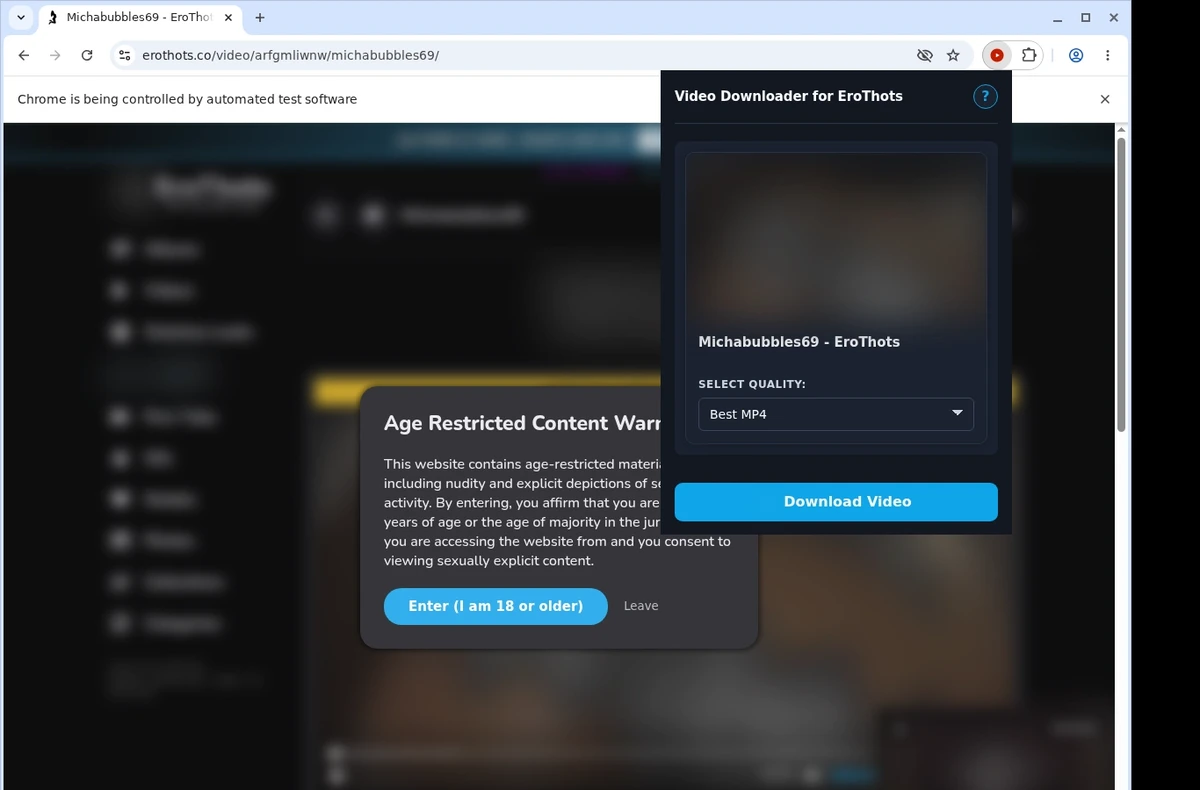This screenshot has width=1200, height=790.
Task: Click Enter (I am 18 or older)
Action: (x=496, y=606)
